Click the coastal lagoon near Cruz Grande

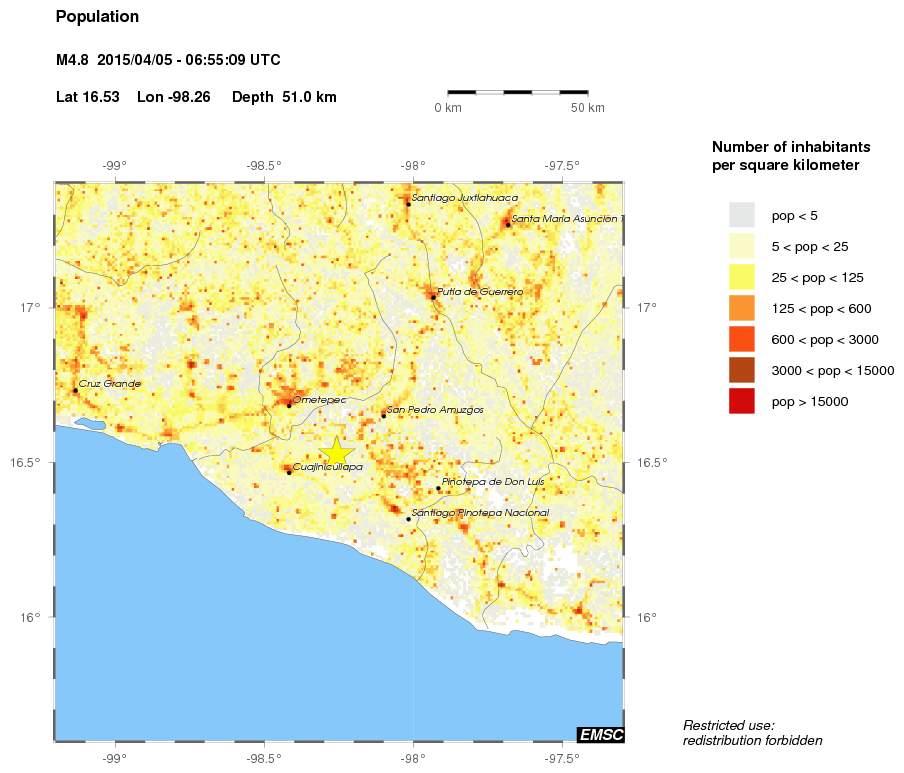point(91,423)
